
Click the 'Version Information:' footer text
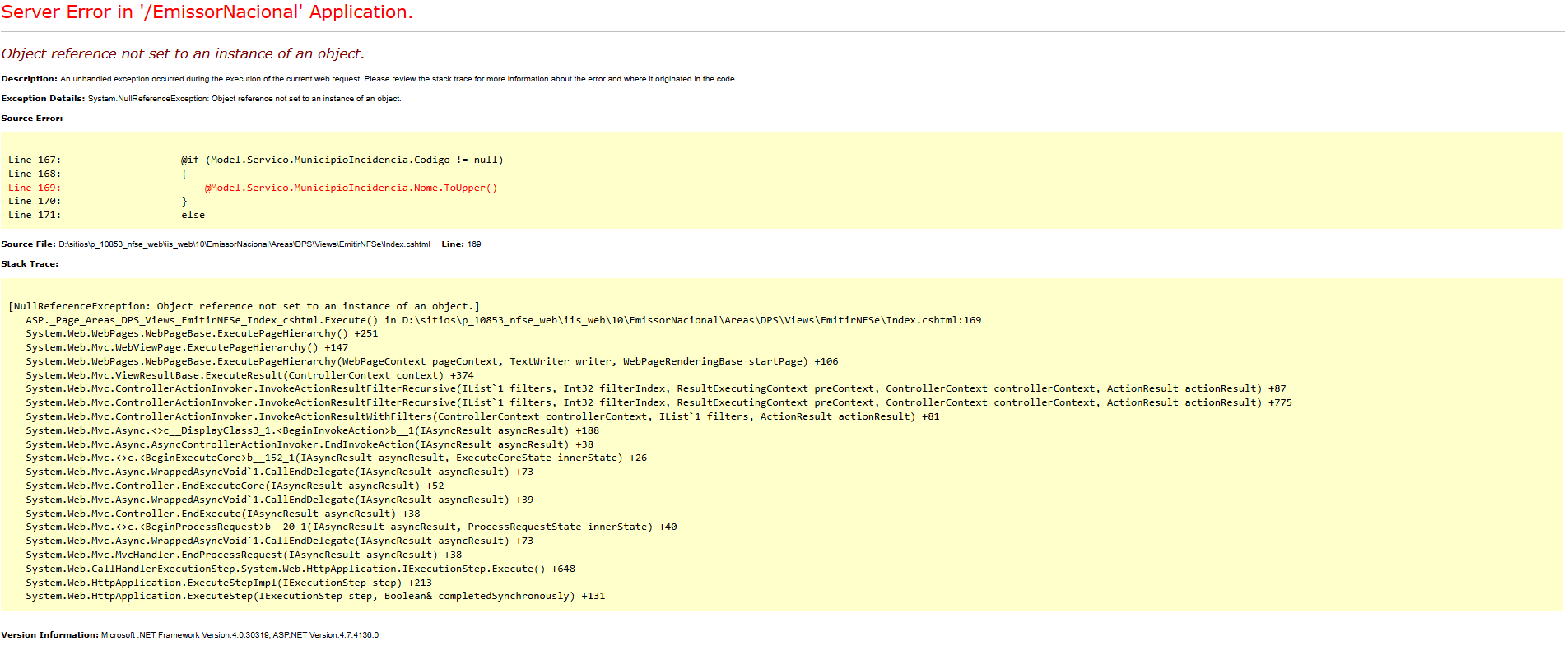(50, 635)
